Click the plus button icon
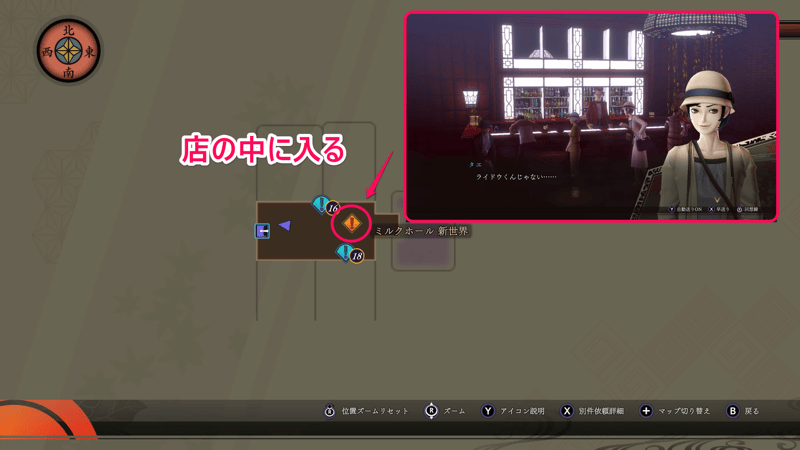This screenshot has height=450, width=800. 646,411
